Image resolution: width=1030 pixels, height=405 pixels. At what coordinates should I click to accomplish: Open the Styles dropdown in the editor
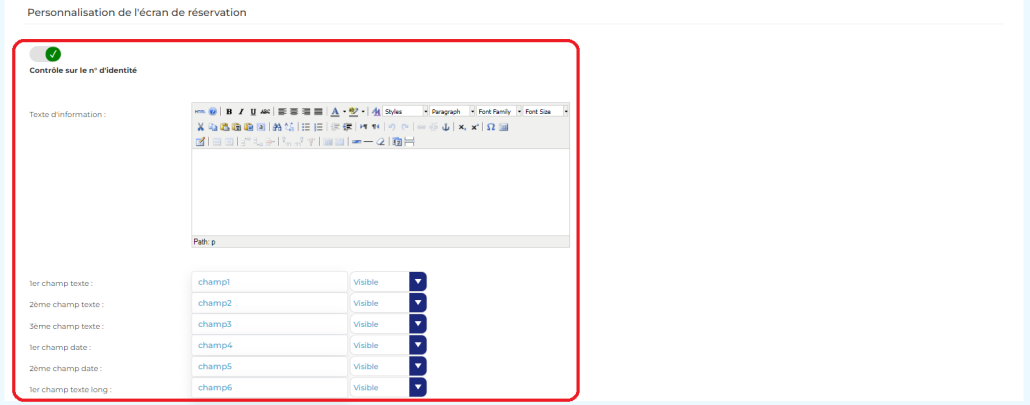coord(405,112)
